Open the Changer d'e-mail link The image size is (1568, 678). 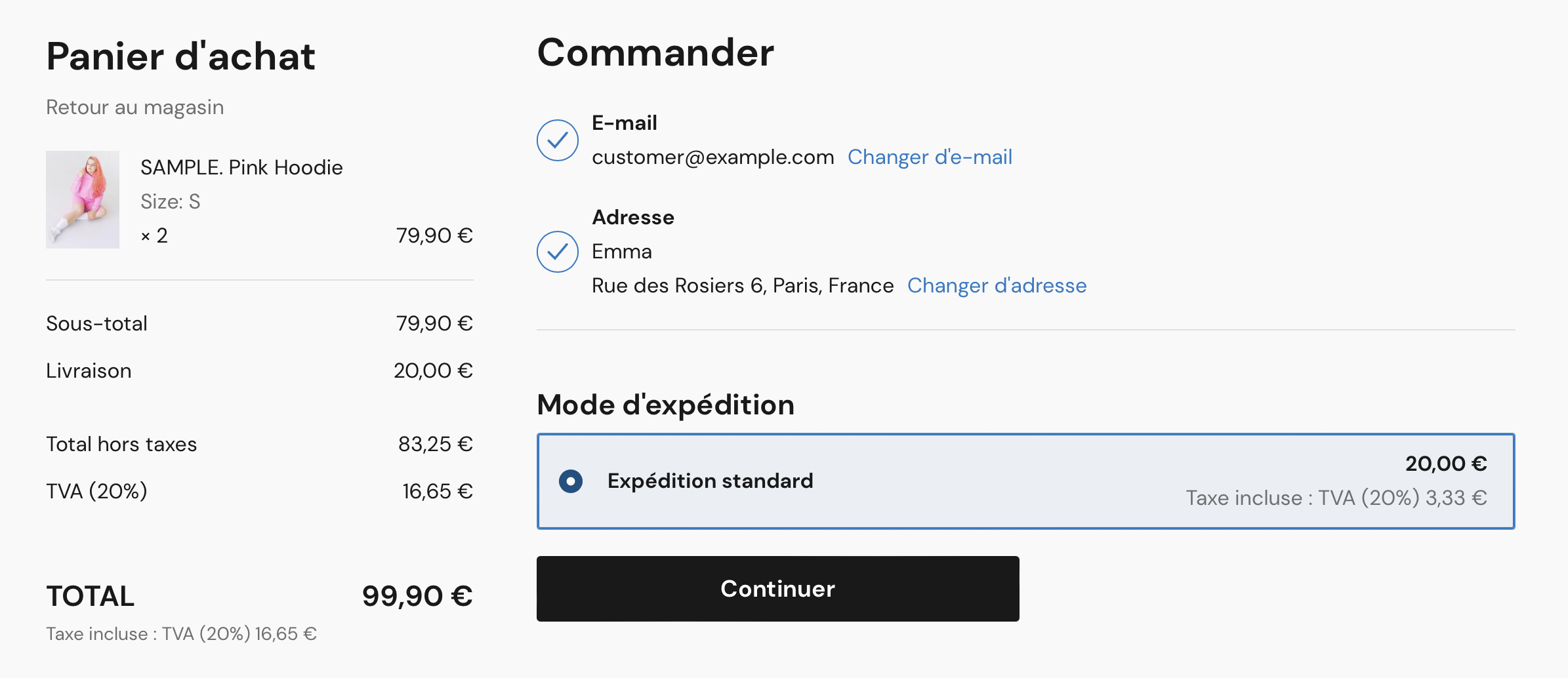[930, 157]
